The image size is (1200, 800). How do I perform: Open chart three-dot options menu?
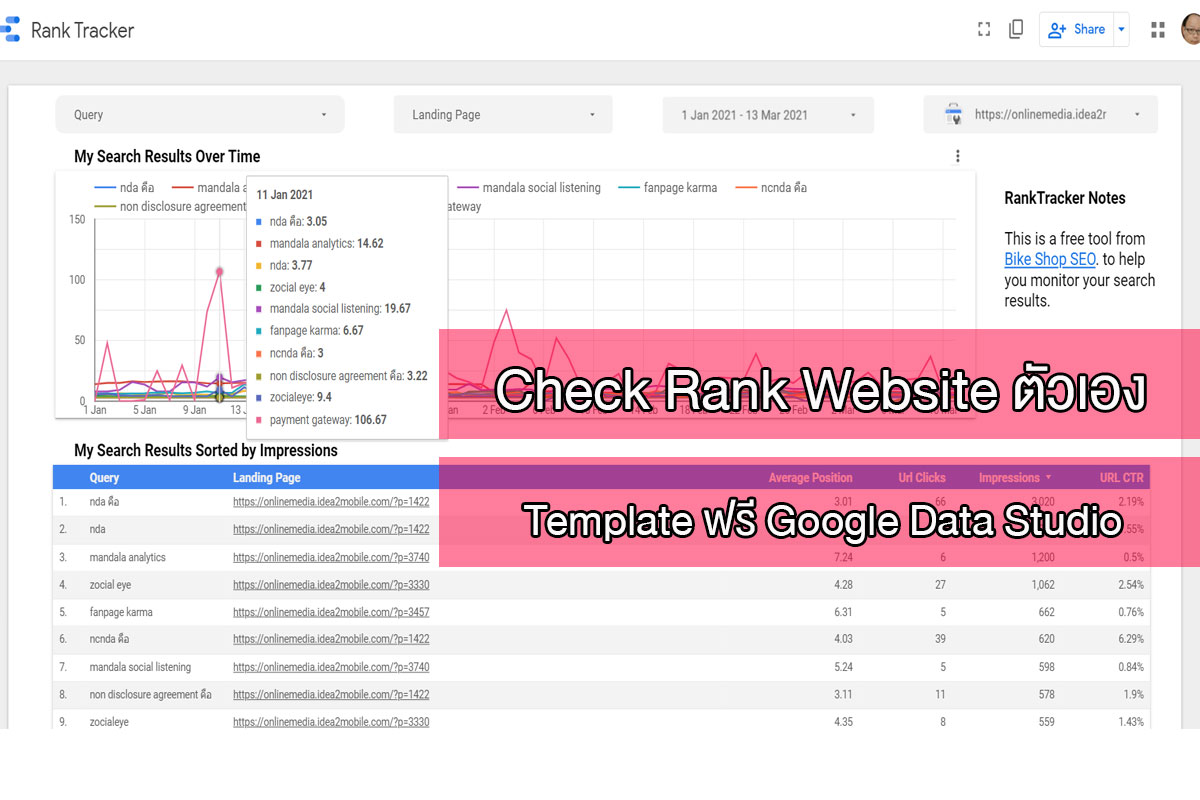coord(957,156)
